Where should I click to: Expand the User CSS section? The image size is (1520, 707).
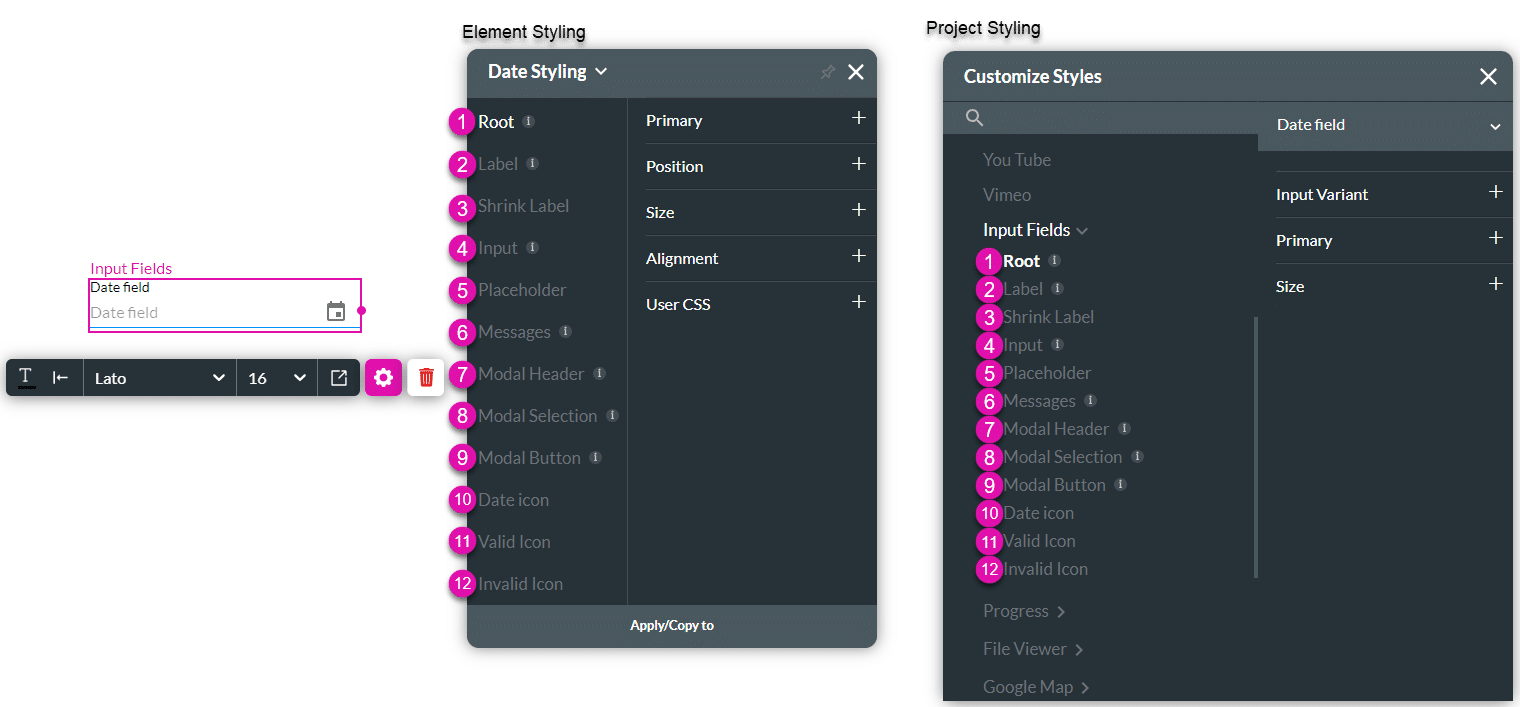click(858, 303)
